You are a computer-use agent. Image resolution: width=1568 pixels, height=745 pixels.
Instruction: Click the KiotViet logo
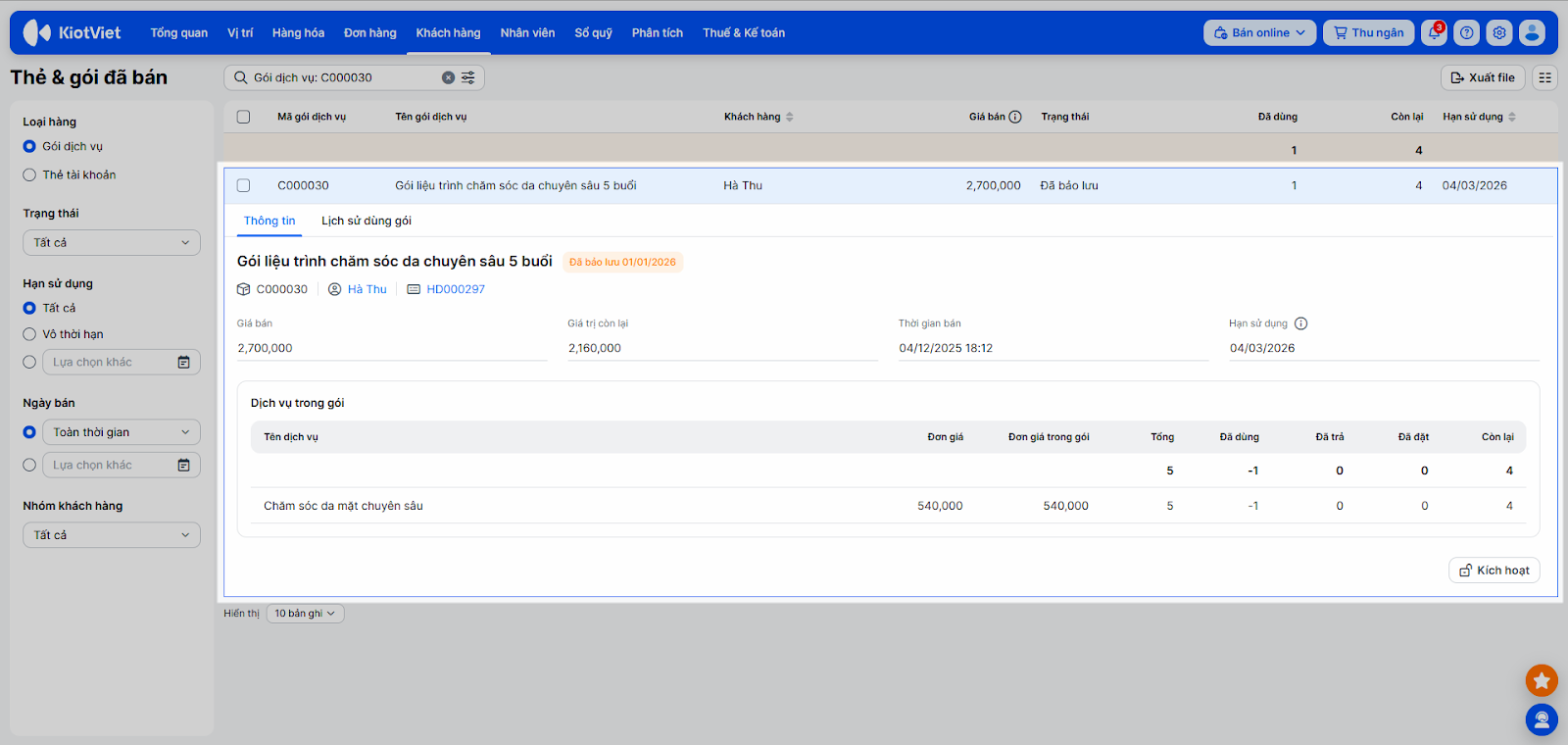point(72,32)
